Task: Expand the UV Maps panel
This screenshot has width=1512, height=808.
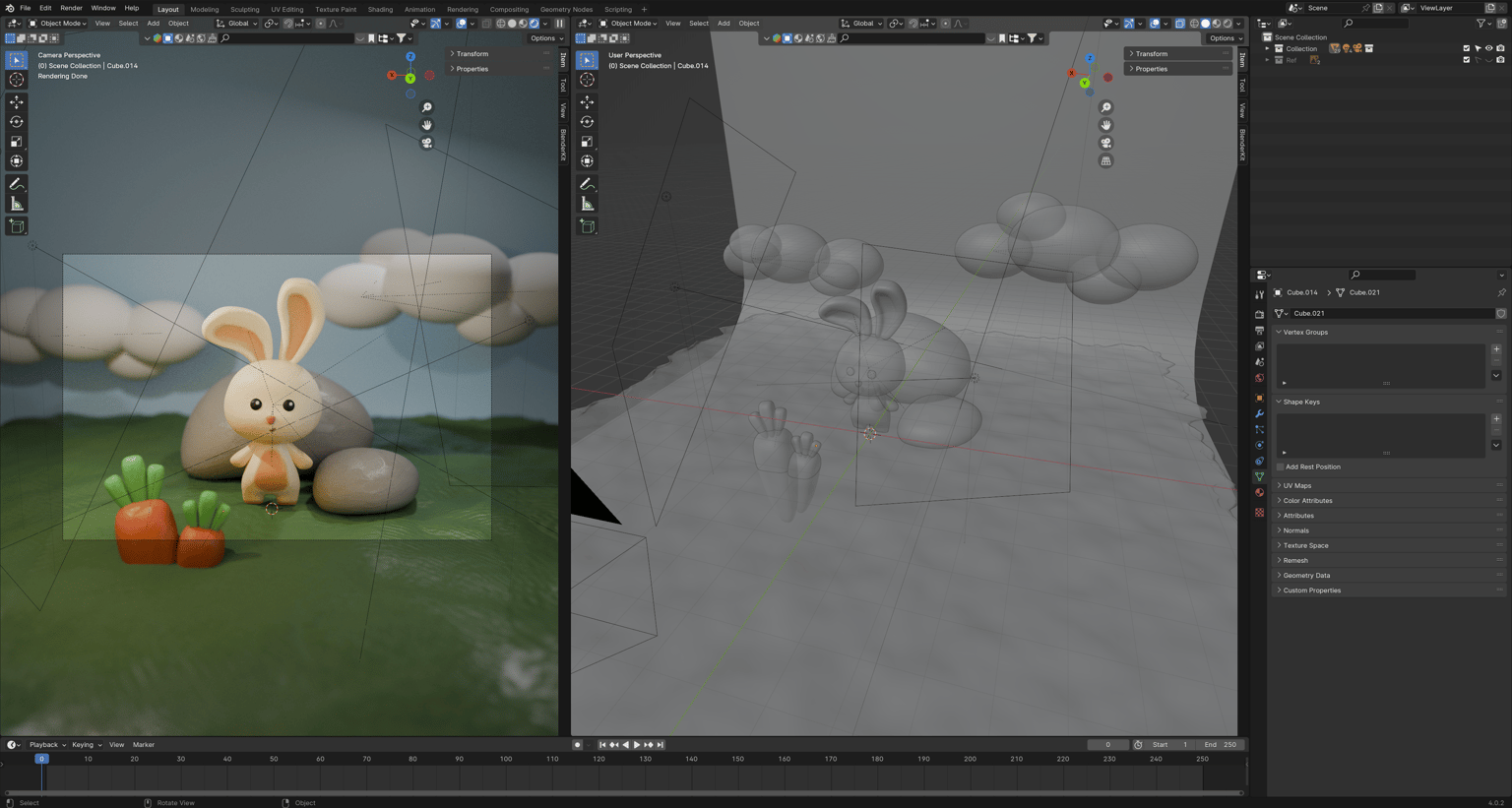Action: click(1389, 485)
